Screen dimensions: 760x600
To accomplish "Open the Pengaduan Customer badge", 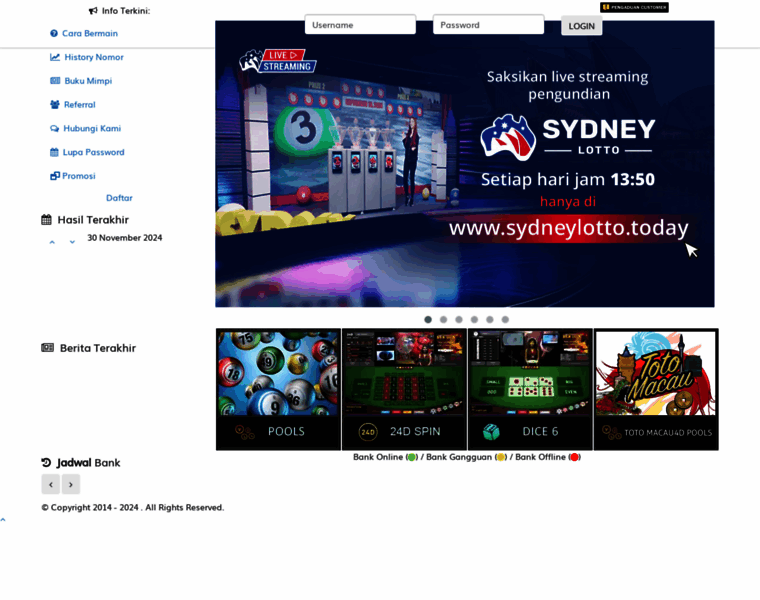I will (634, 7).
